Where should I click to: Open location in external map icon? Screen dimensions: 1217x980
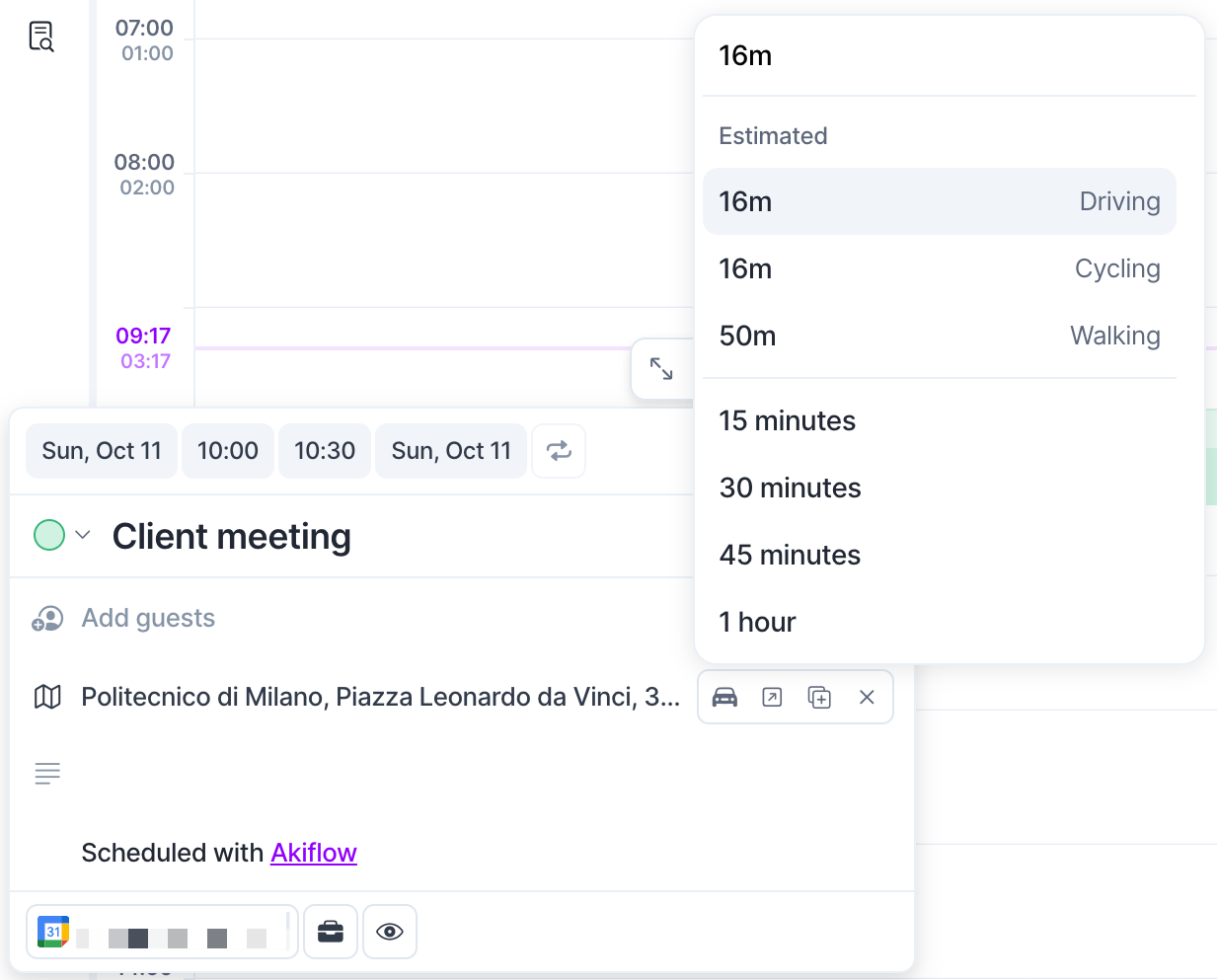pyautogui.click(x=772, y=697)
